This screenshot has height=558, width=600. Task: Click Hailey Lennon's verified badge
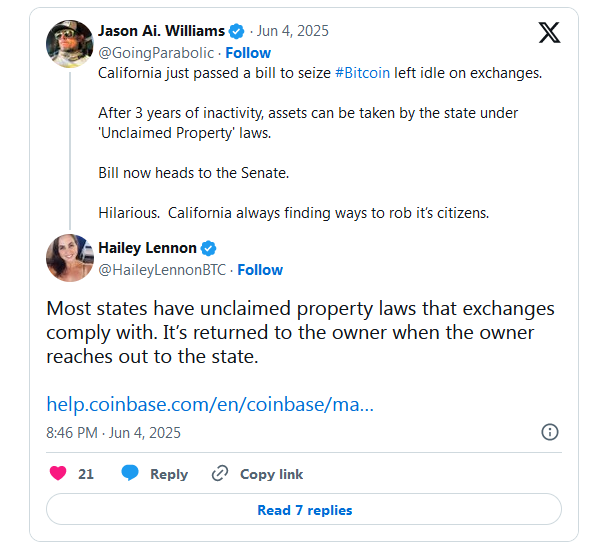click(209, 248)
